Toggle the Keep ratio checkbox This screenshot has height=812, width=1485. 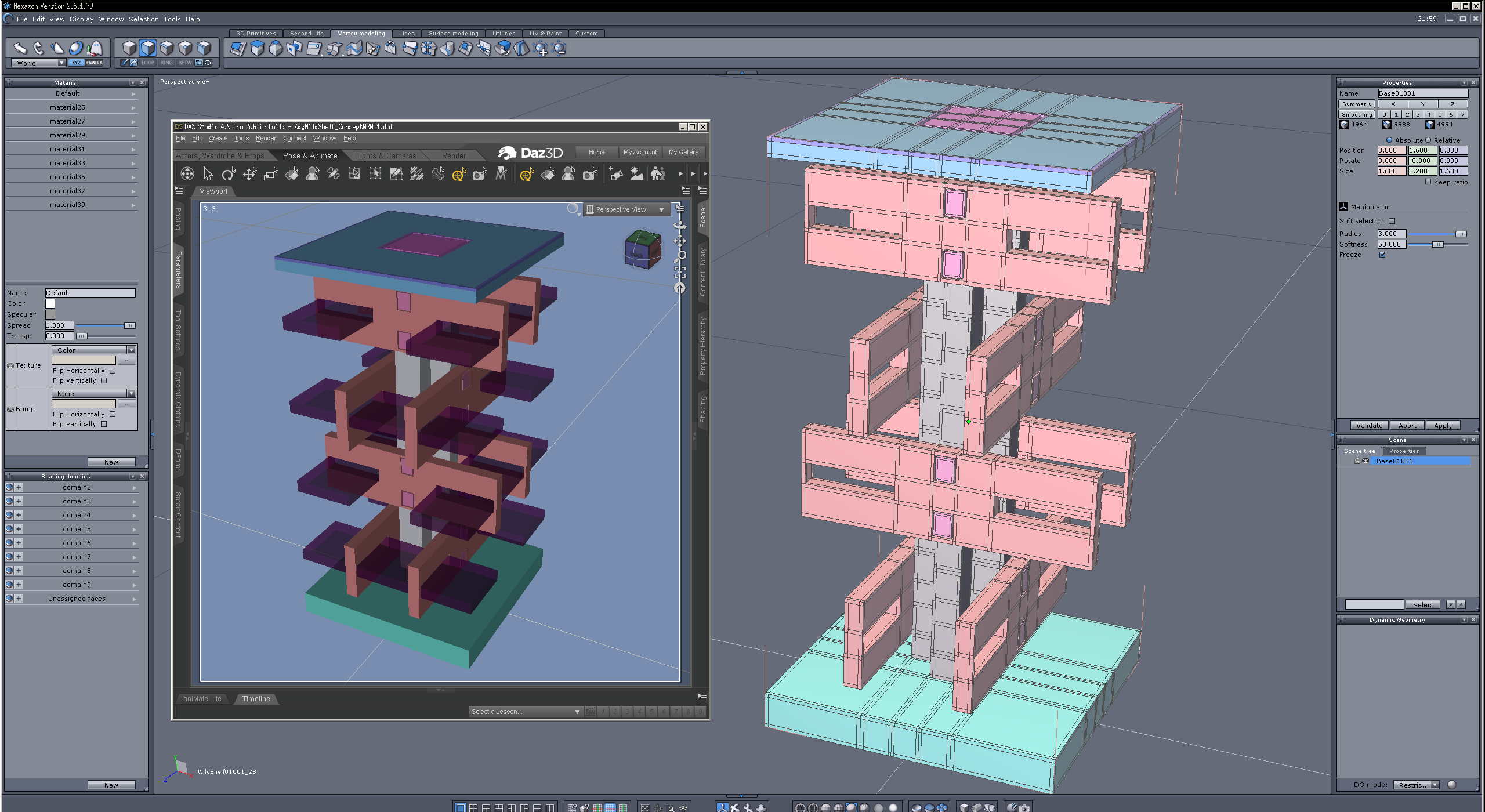pos(1428,182)
